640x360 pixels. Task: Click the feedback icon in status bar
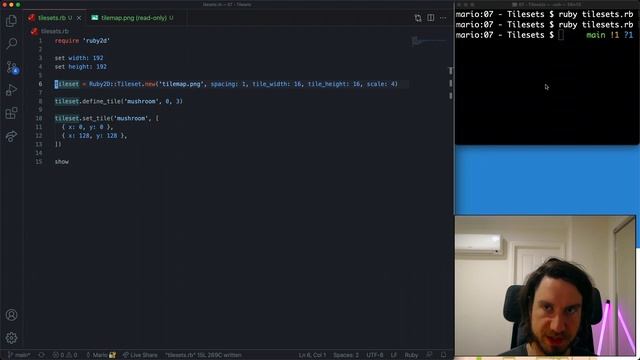pyautogui.click(x=429, y=355)
